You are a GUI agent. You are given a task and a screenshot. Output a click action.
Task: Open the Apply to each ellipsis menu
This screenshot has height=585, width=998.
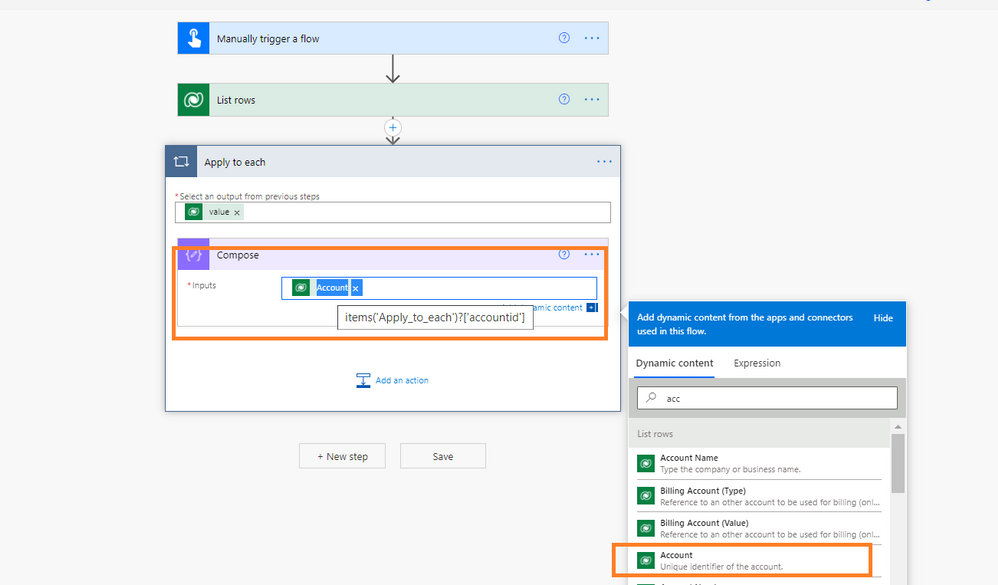[604, 162]
